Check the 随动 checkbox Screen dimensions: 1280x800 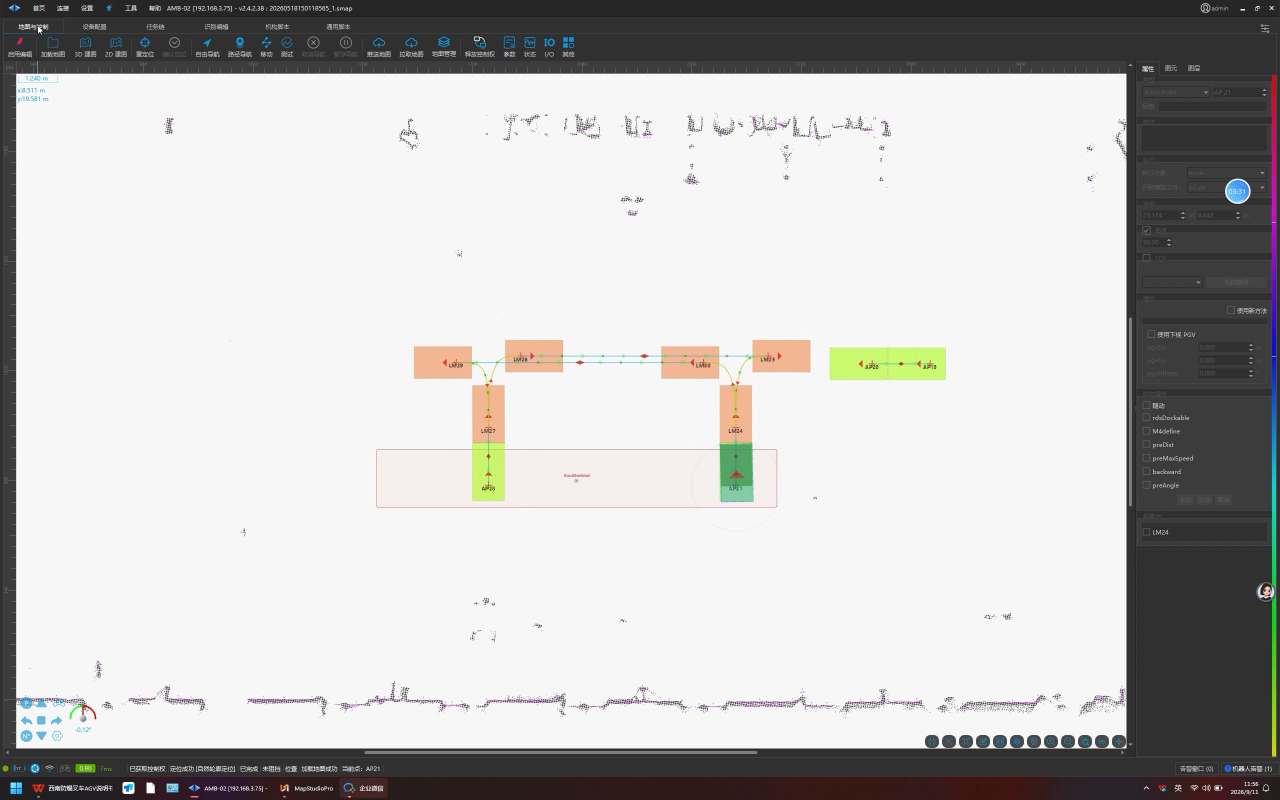pyautogui.click(x=1146, y=406)
